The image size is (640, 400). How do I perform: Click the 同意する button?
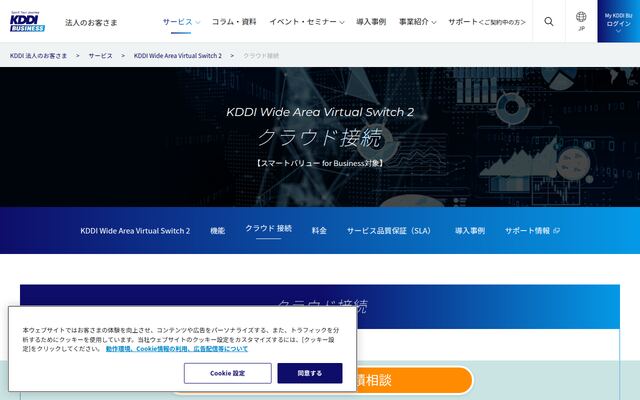(310, 373)
